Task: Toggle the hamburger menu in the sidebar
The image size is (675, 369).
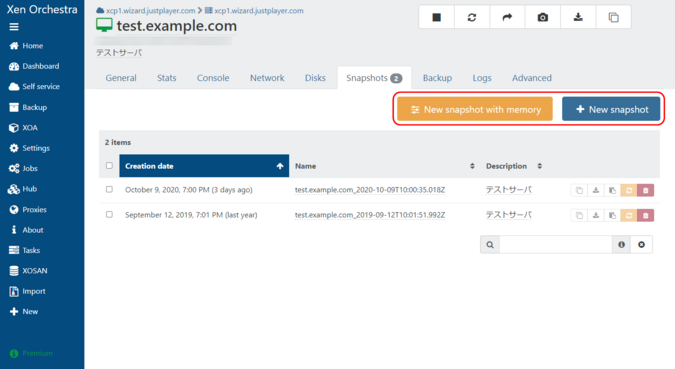Action: (x=14, y=27)
